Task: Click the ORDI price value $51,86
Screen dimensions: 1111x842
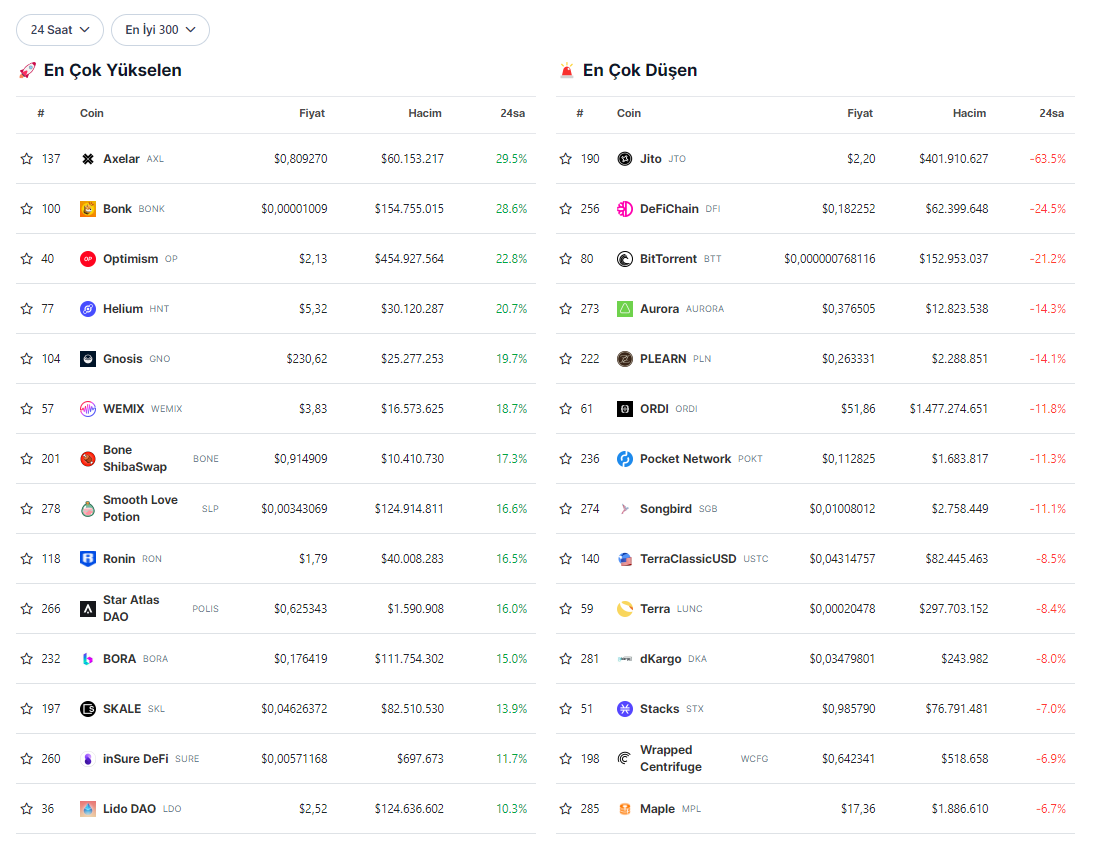Action: pyautogui.click(x=857, y=409)
